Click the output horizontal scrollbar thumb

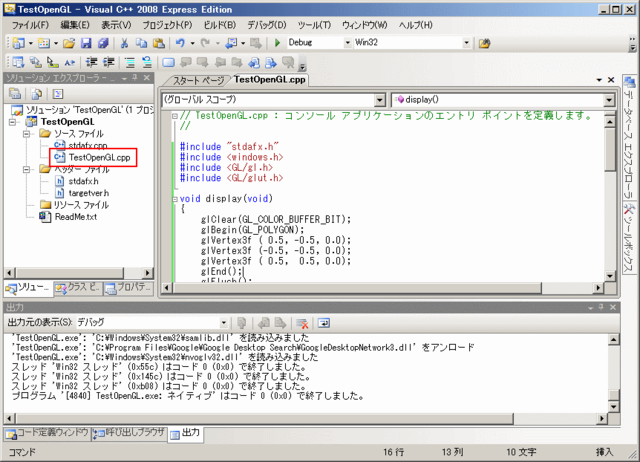pos(264,418)
